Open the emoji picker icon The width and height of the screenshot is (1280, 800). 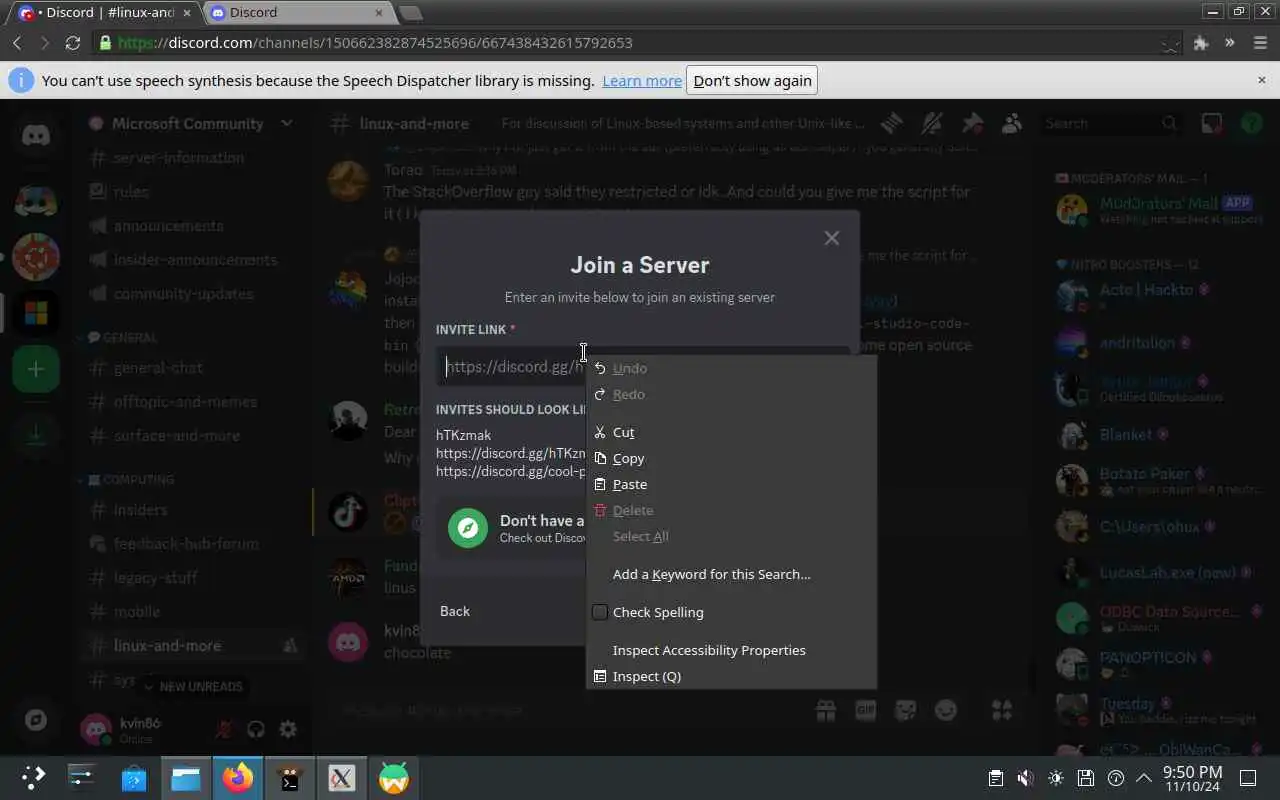coord(945,711)
